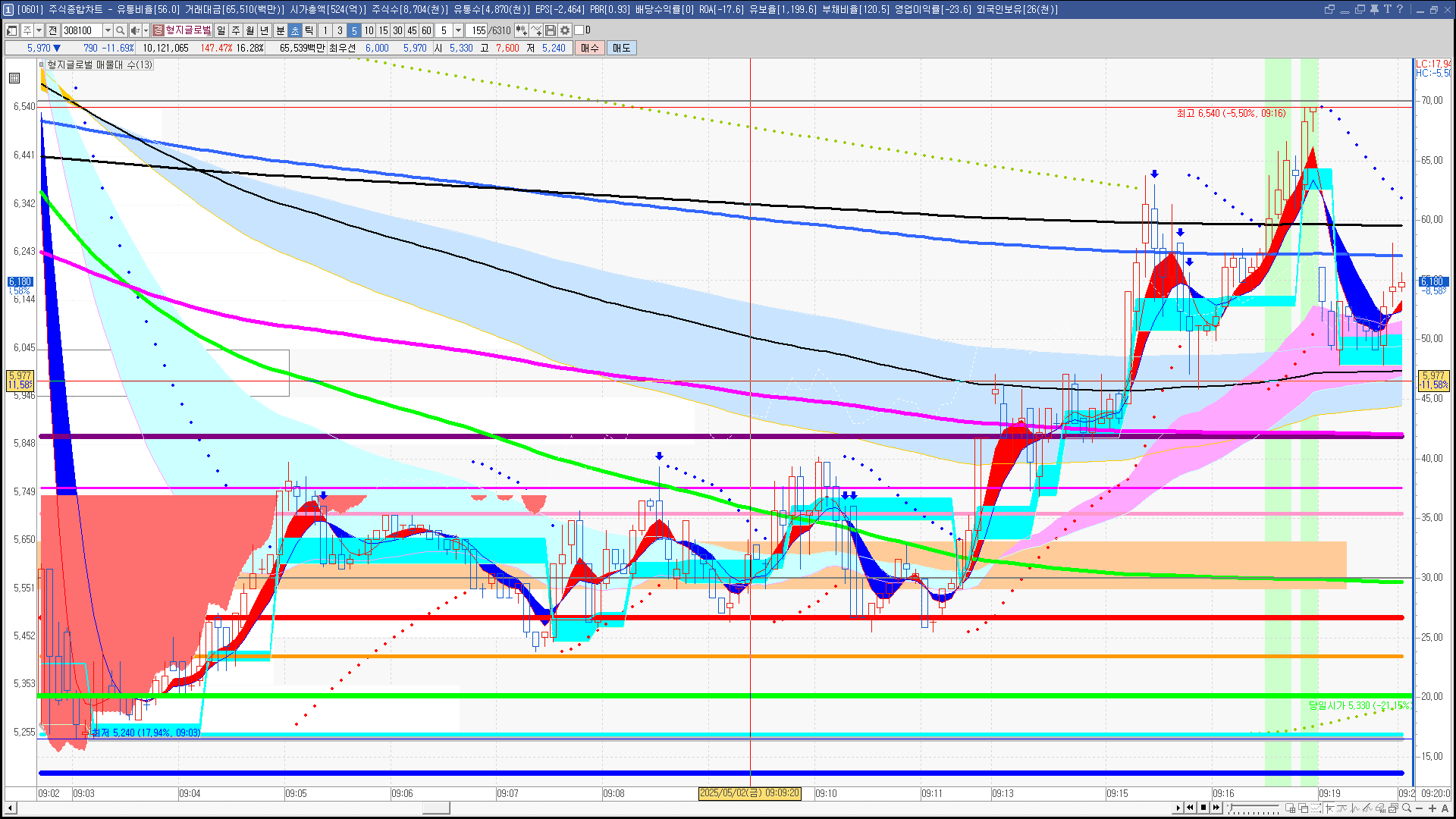Viewport: 1456px width, 819px height.
Task: Click the zoom magnifier icon at bottom right
Action: (x=1407, y=808)
